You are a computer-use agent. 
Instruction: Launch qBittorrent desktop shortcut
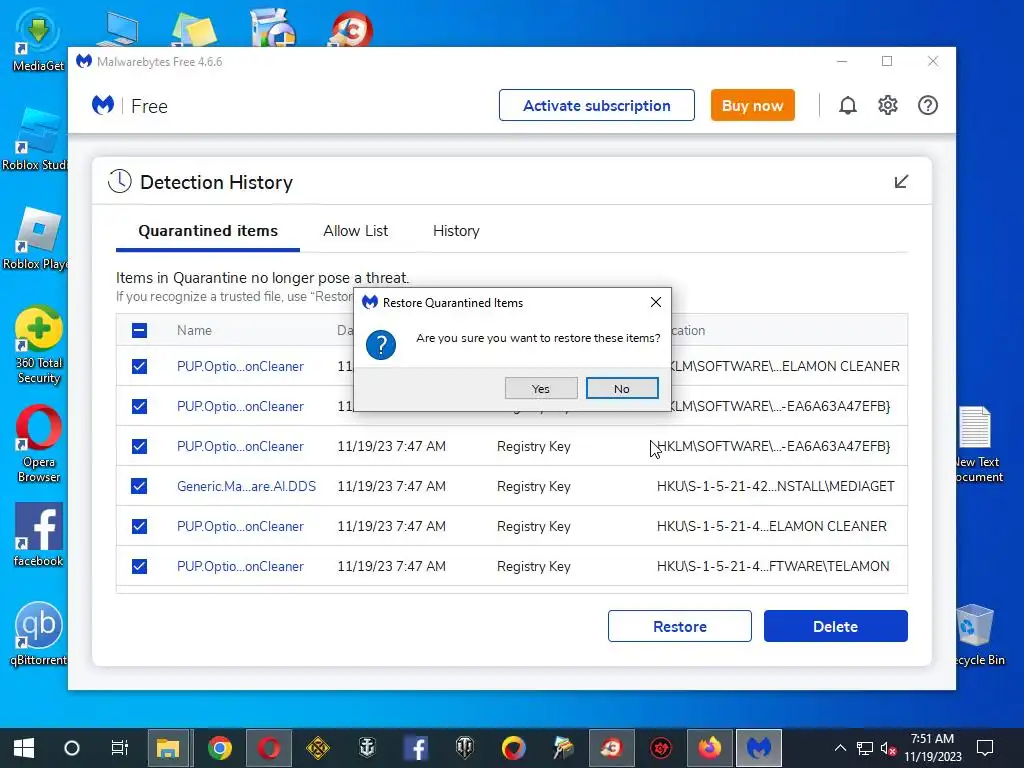tap(39, 634)
